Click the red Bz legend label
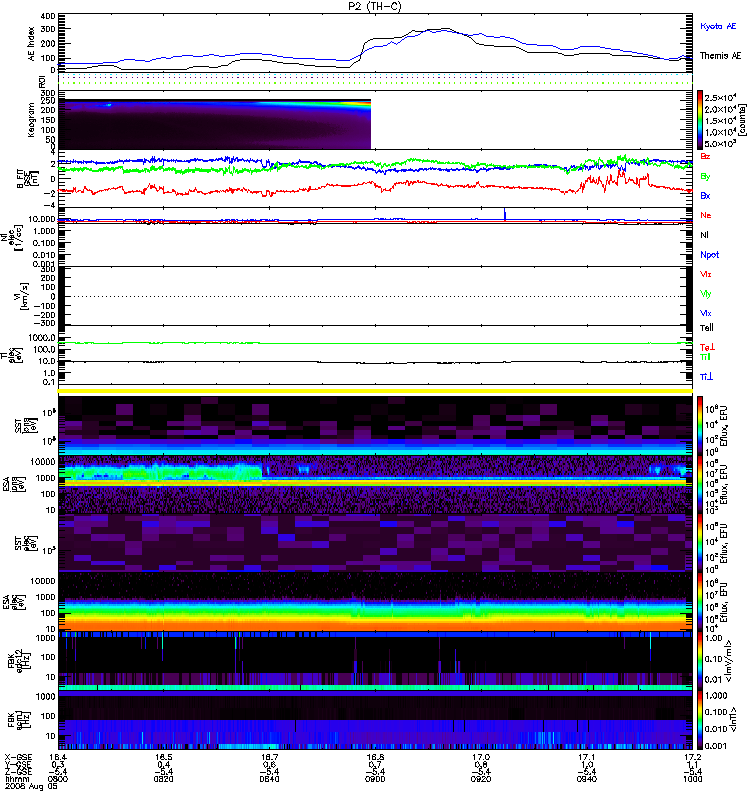The height and width of the screenshot is (800, 750). pyautogui.click(x=705, y=156)
